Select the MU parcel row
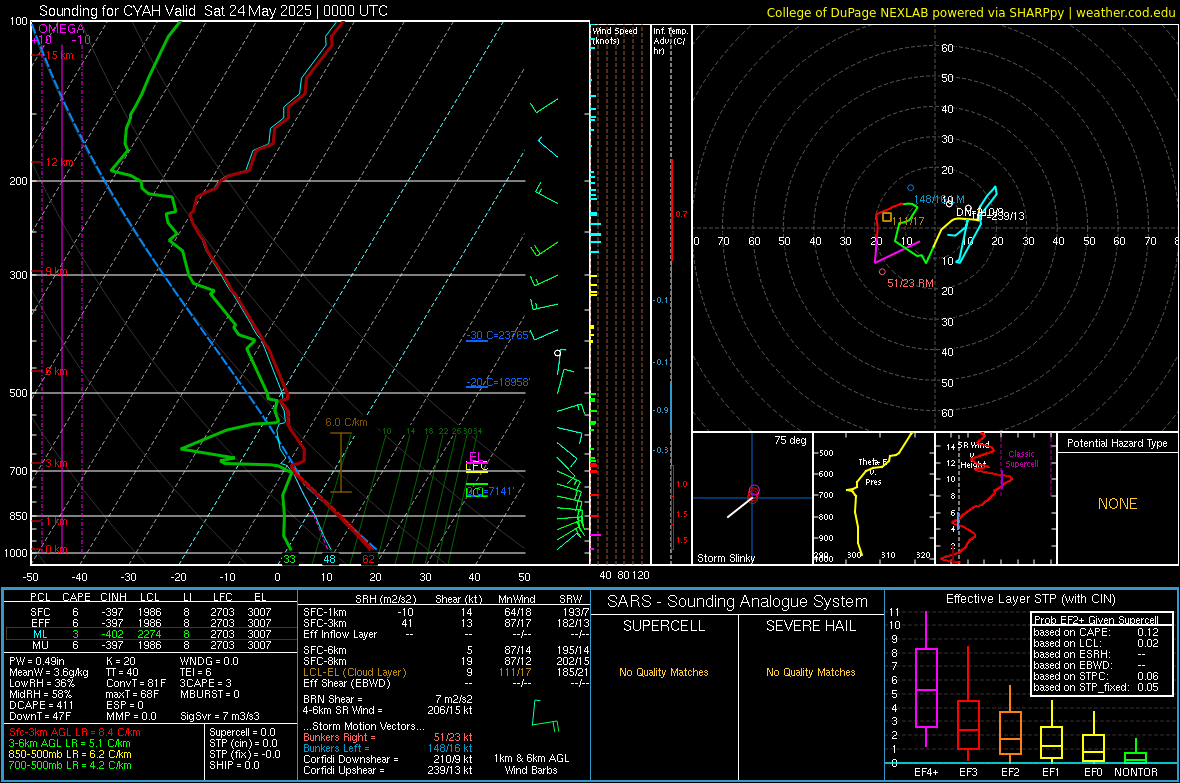 pos(149,645)
